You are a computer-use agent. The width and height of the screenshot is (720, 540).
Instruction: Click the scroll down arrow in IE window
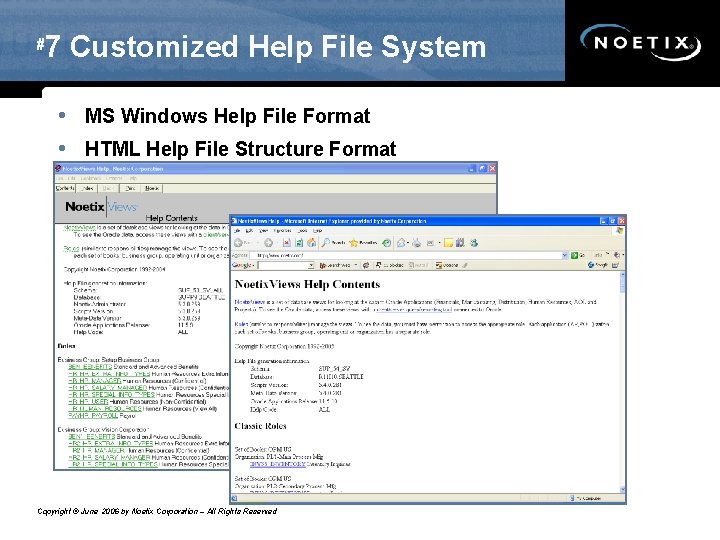click(x=623, y=489)
